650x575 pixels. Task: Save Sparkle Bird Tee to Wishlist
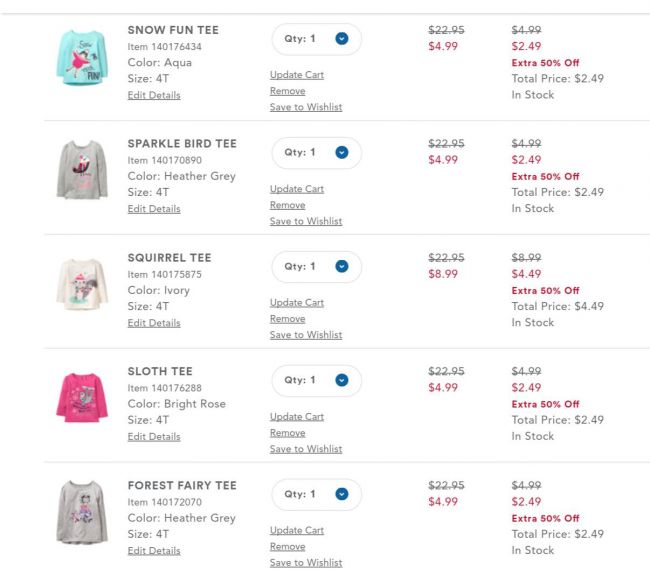pos(305,221)
